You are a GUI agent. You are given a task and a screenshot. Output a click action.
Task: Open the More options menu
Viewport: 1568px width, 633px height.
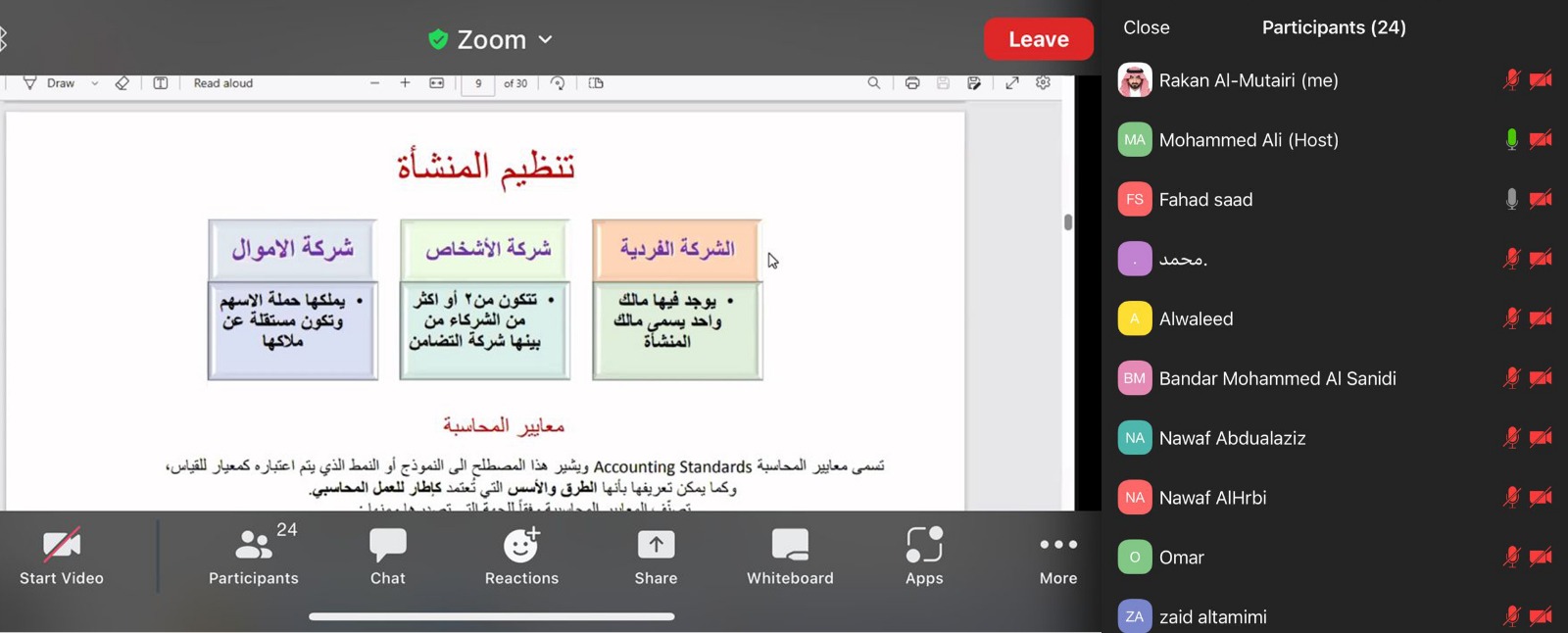coord(1058,557)
